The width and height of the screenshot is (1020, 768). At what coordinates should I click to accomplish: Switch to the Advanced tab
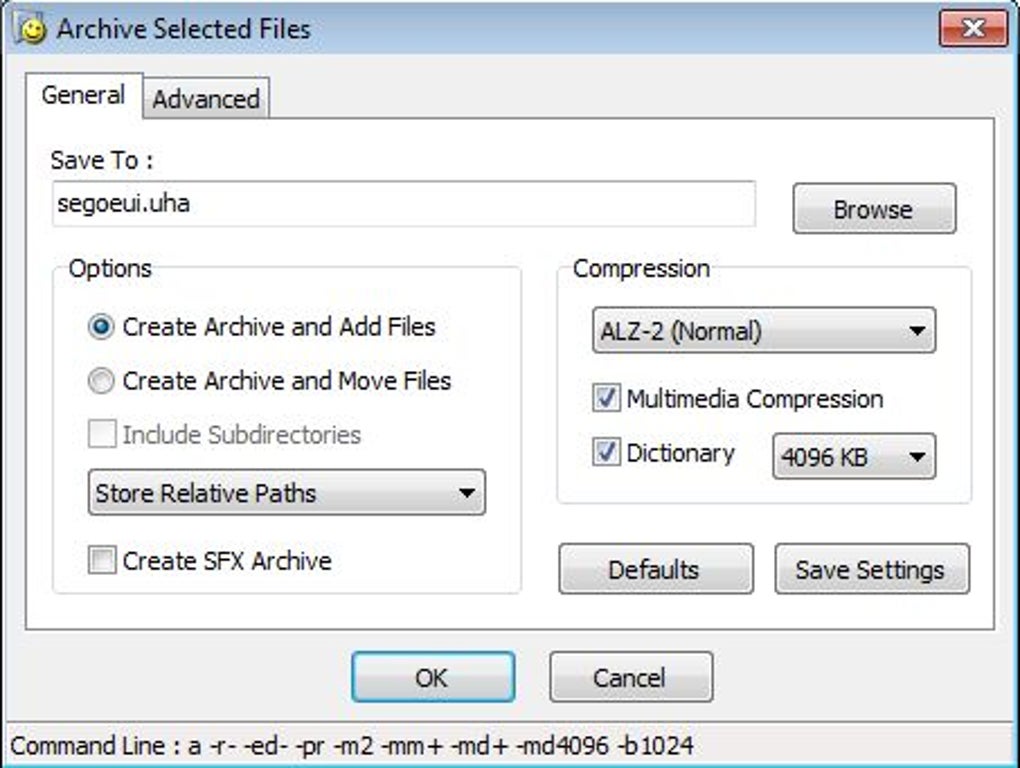pos(206,99)
